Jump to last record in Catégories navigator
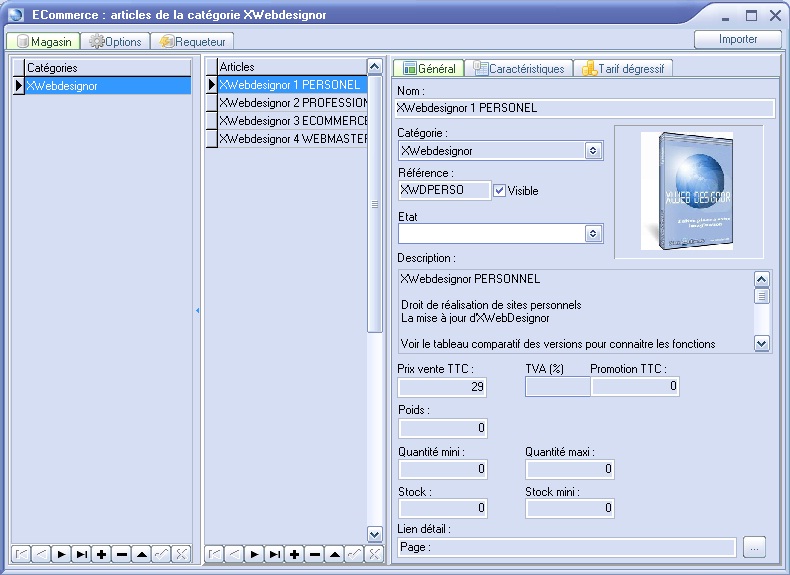790x575 pixels. coord(81,554)
